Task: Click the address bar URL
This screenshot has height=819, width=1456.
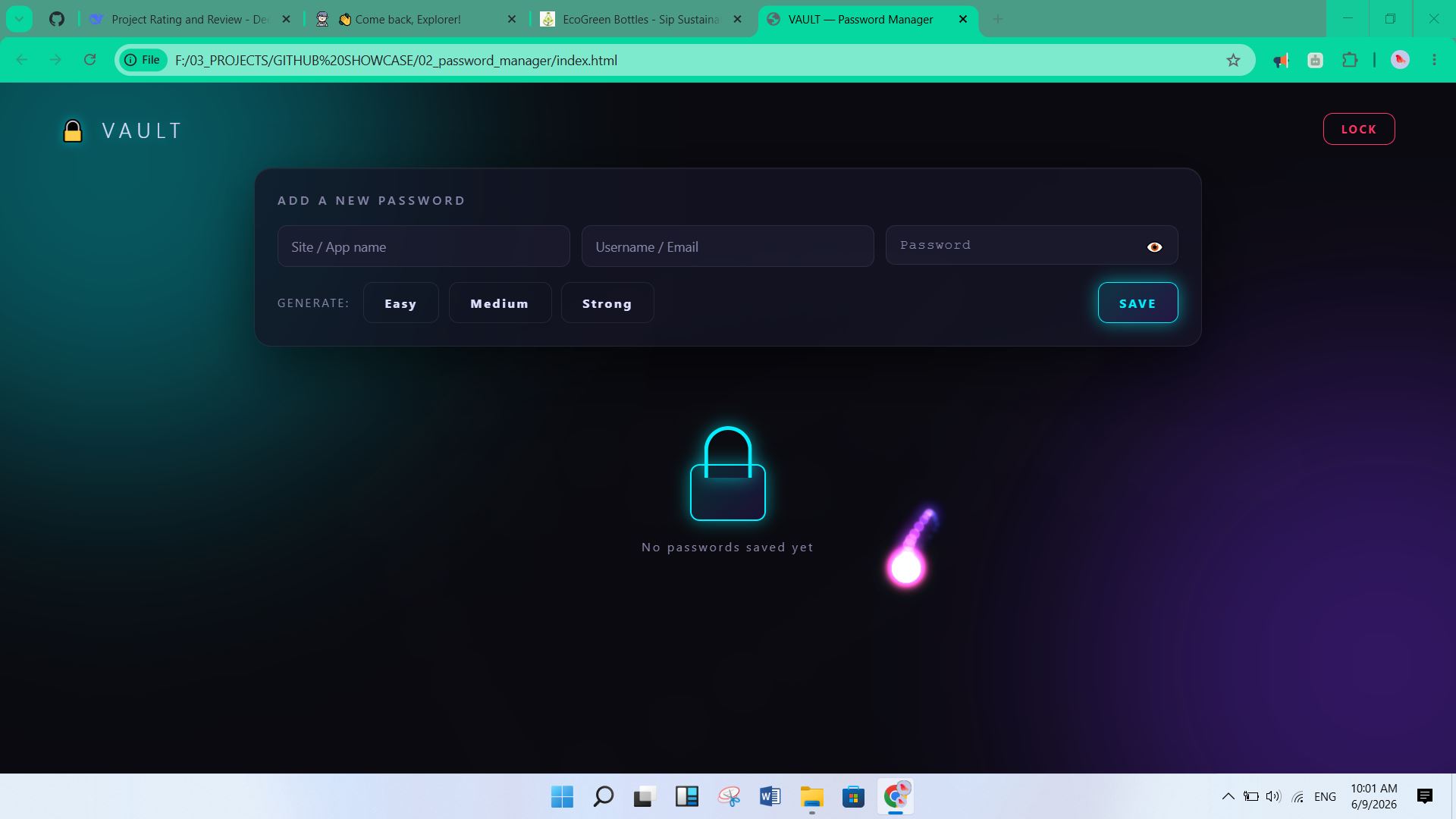Action: coord(396,61)
